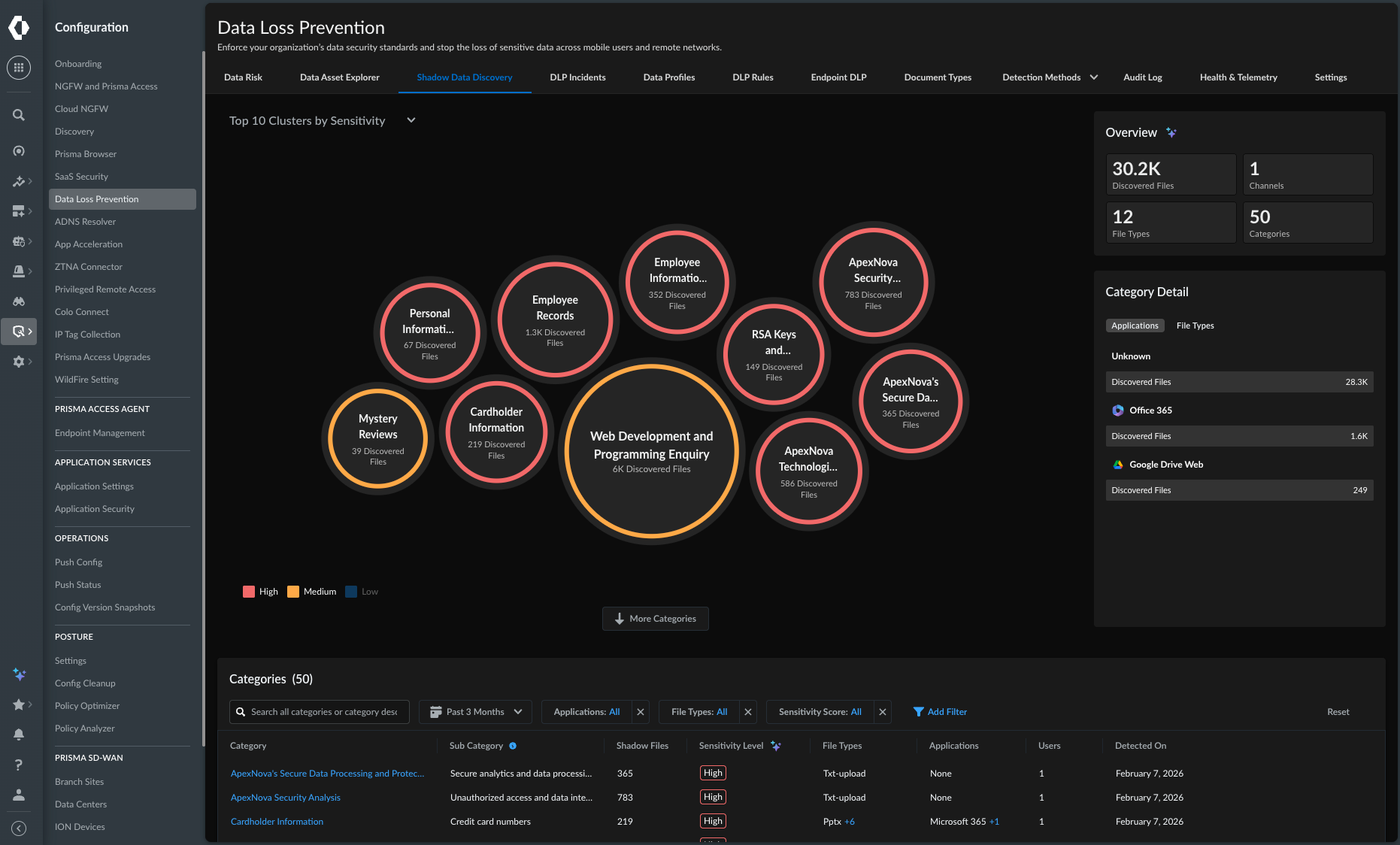Toggle the Low sensitivity legend swatch
Screen dimensions: 1400x845
(351, 592)
